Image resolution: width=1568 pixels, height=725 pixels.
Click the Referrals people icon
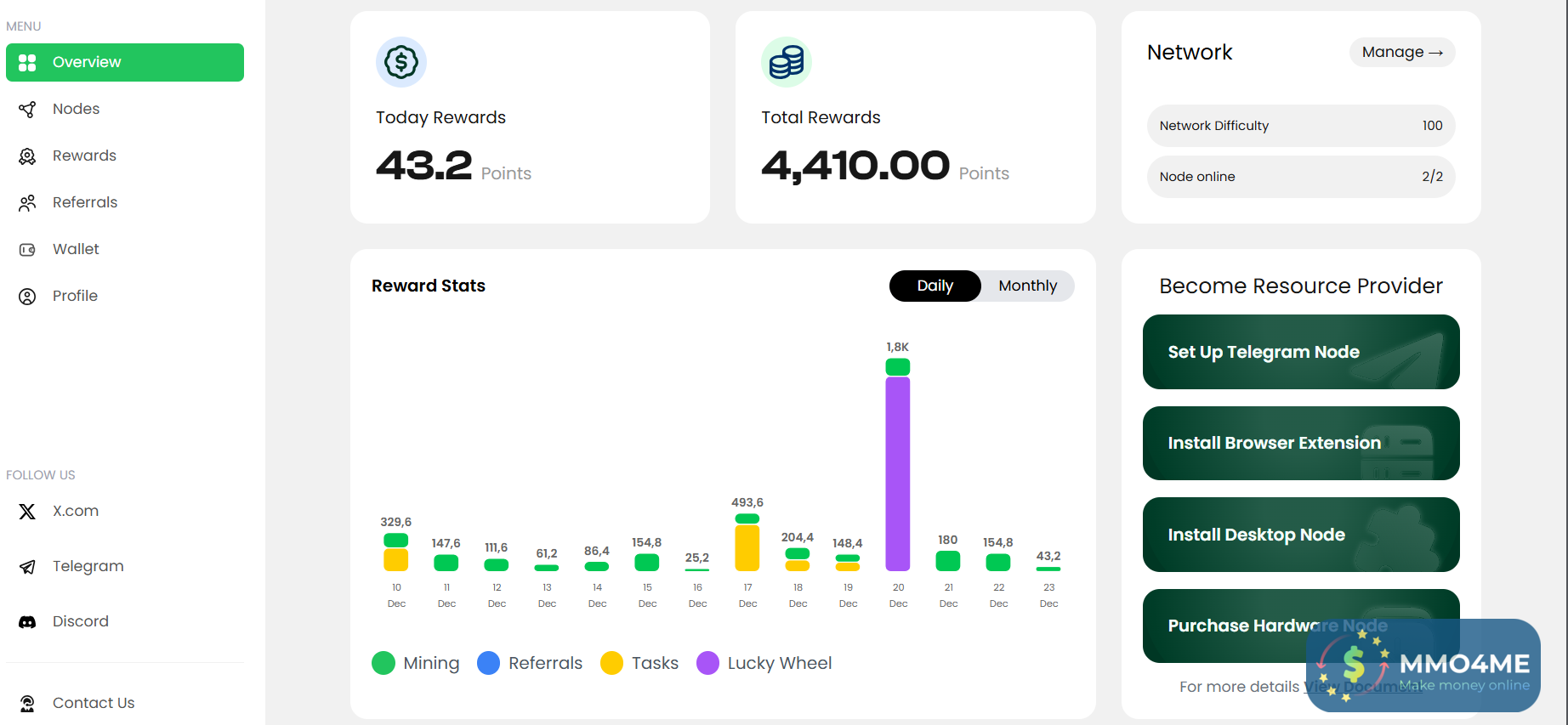pyautogui.click(x=27, y=203)
